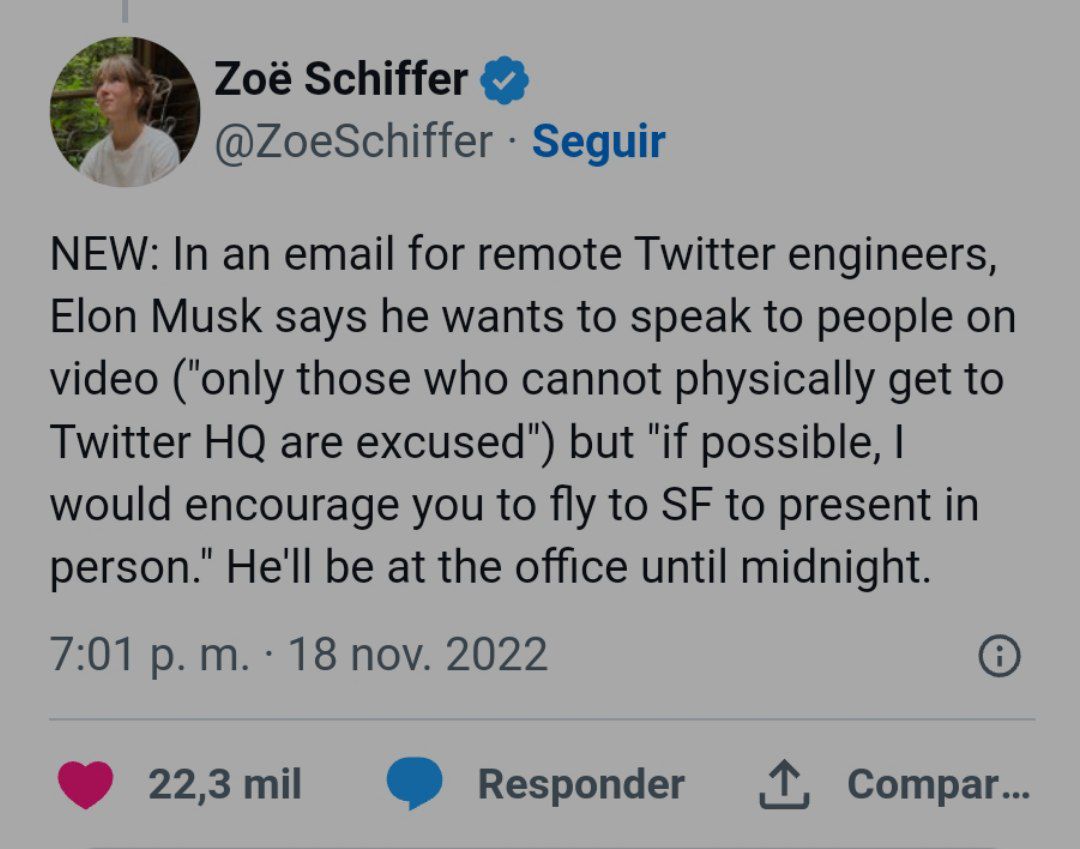Open the tweet info circle icon

pos(999,656)
